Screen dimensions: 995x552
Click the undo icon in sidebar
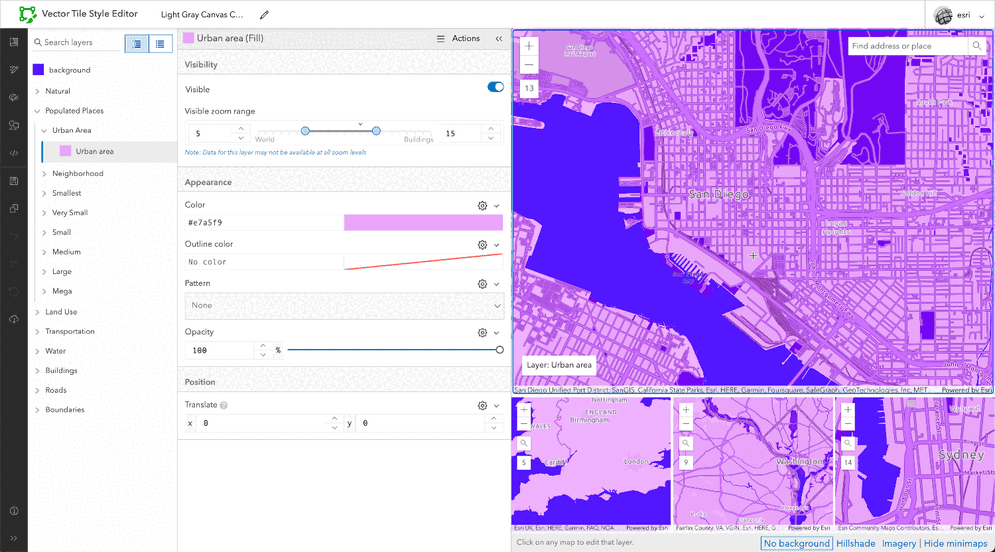(13, 236)
